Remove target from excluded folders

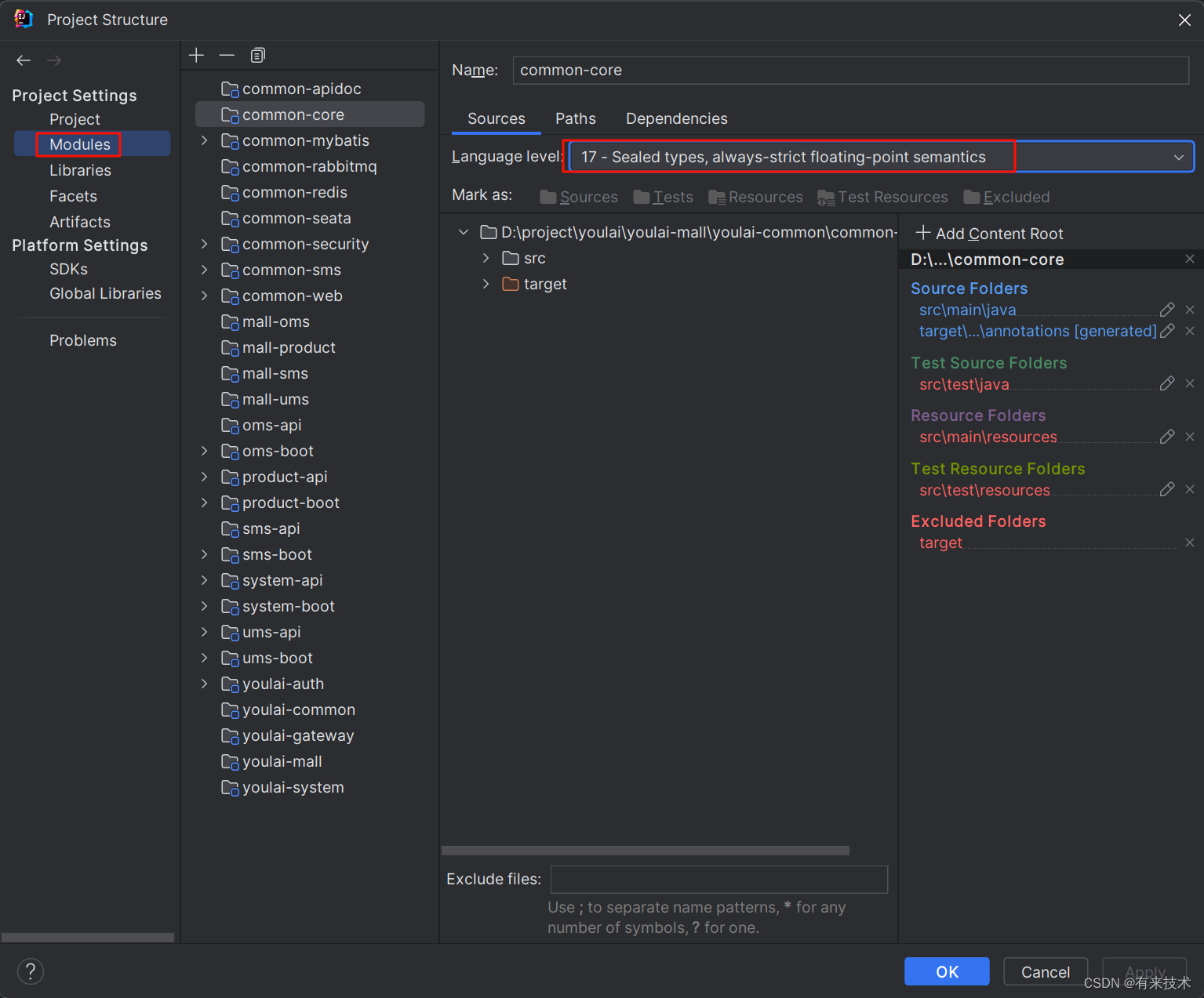[x=1190, y=543]
